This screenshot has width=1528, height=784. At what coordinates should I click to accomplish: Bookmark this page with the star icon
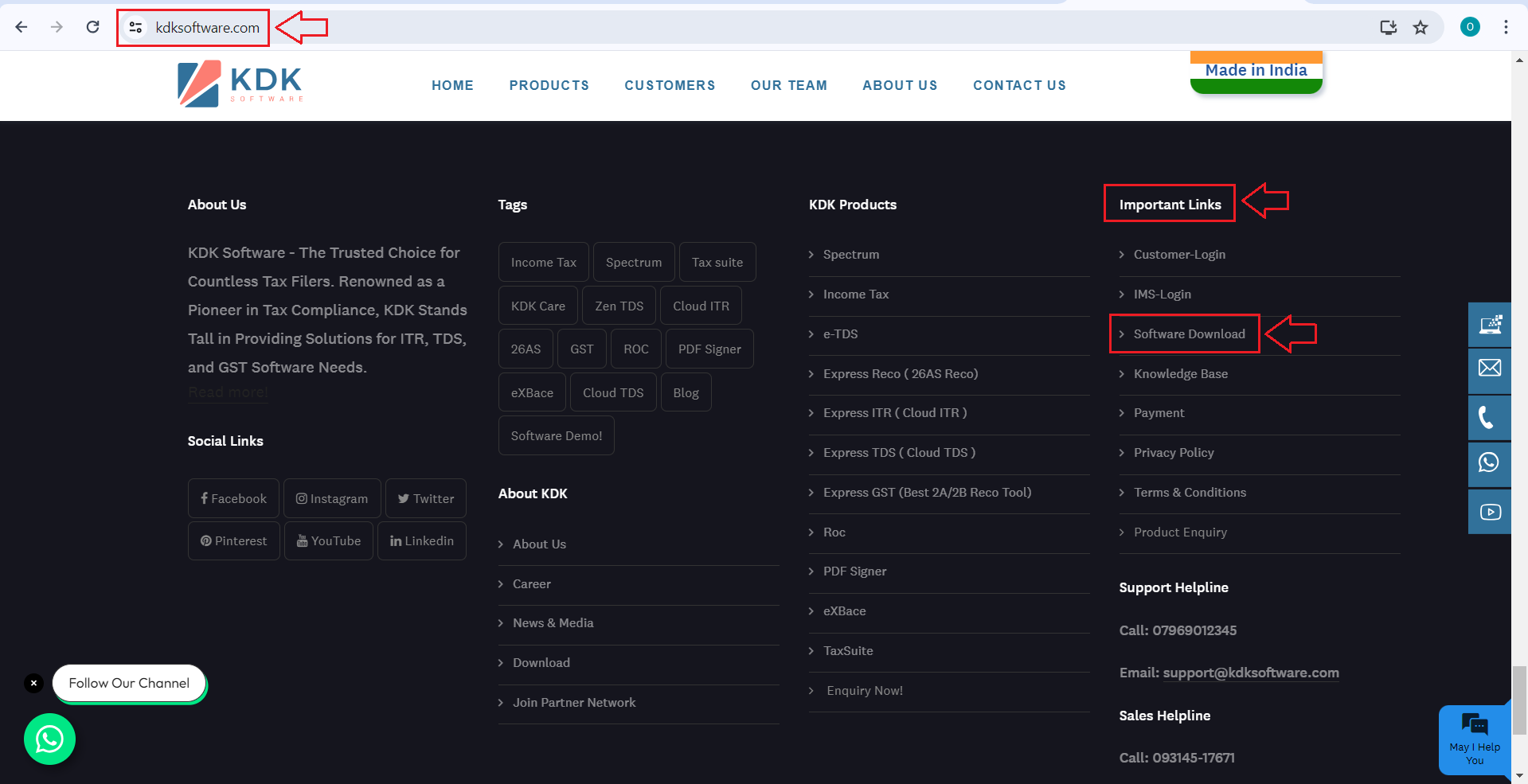[x=1421, y=28]
